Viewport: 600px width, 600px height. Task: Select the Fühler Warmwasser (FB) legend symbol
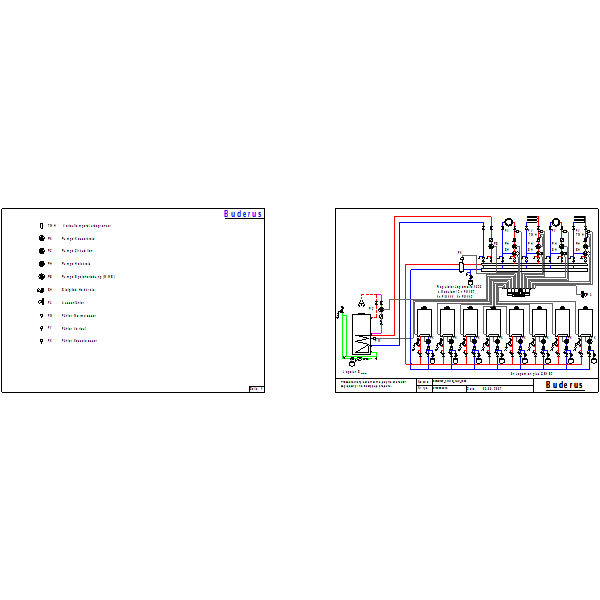(42, 316)
